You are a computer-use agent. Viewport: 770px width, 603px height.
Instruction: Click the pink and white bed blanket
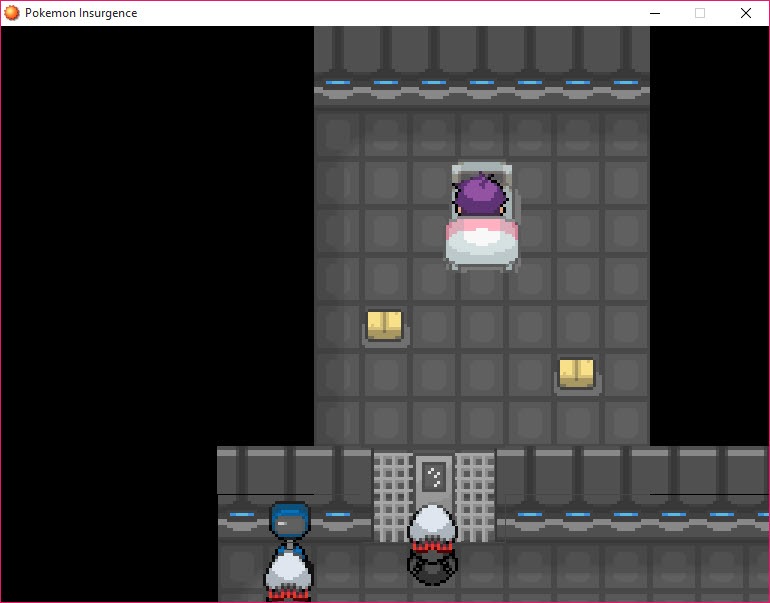pos(482,243)
